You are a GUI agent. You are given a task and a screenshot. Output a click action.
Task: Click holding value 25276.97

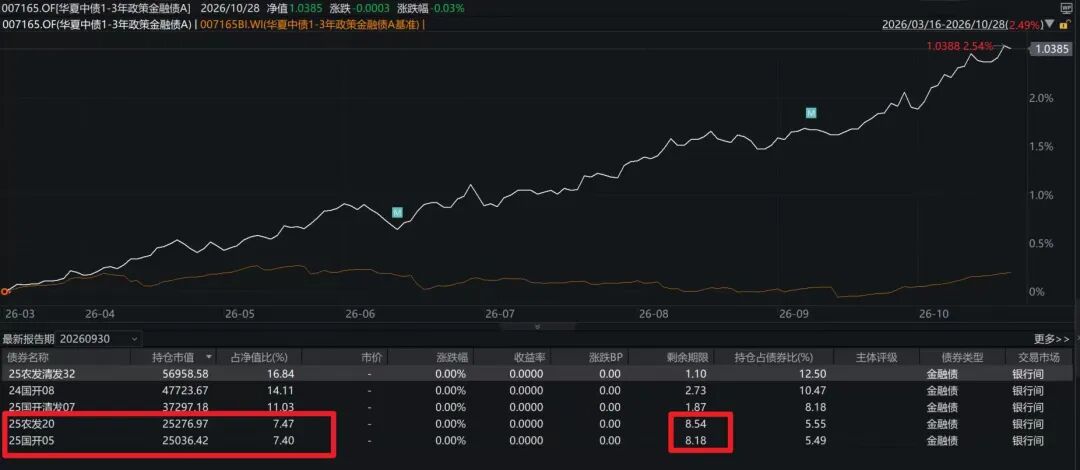click(184, 424)
